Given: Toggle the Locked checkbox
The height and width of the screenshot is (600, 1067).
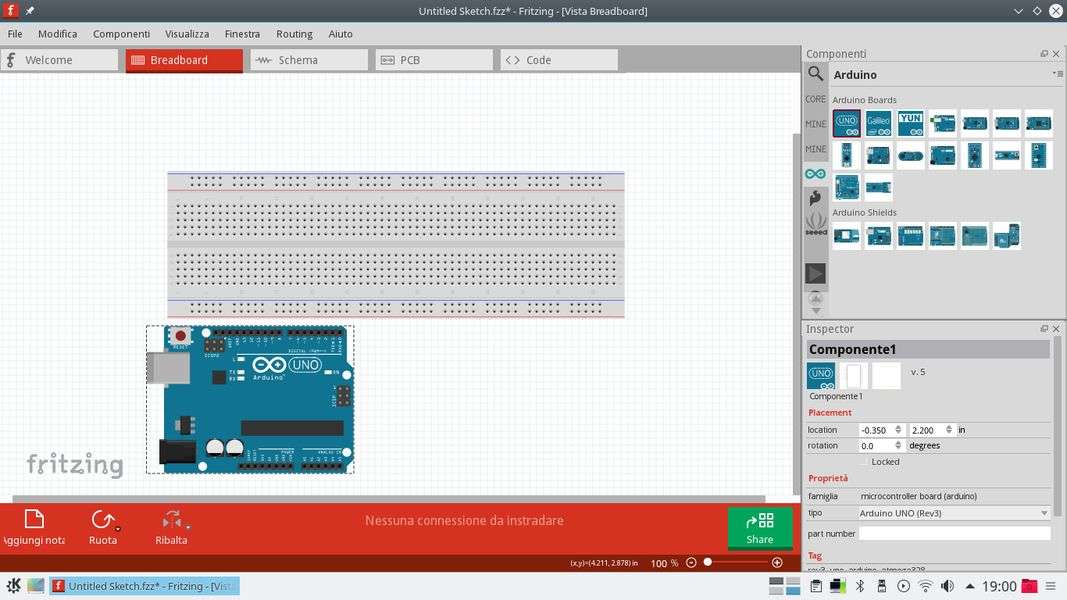Looking at the screenshot, I should click(x=864, y=462).
